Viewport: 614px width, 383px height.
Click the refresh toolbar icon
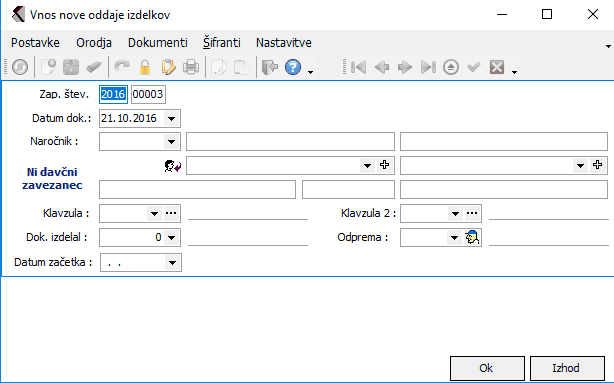[x=20, y=67]
